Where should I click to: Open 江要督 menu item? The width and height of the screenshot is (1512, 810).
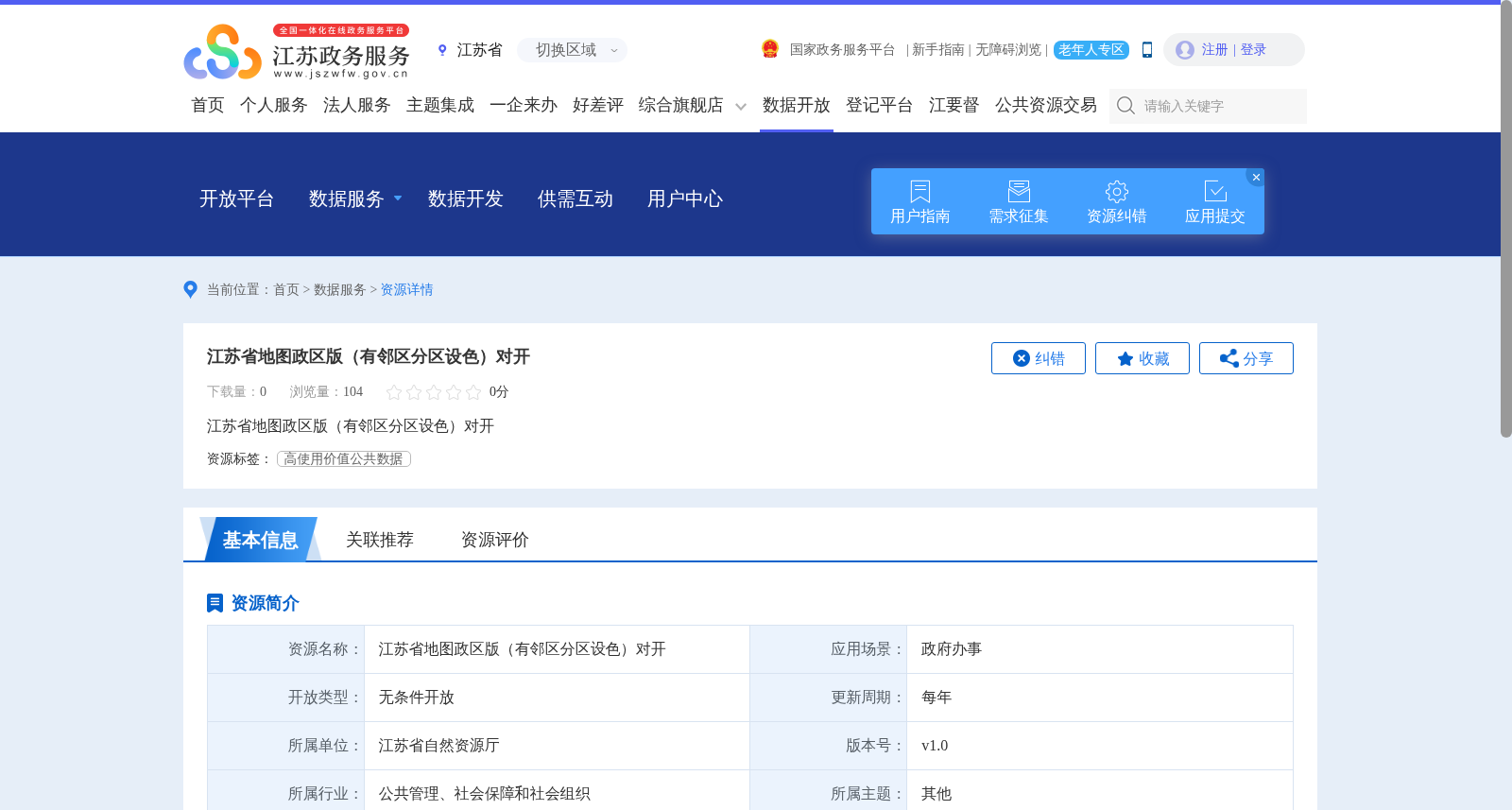coord(954,105)
